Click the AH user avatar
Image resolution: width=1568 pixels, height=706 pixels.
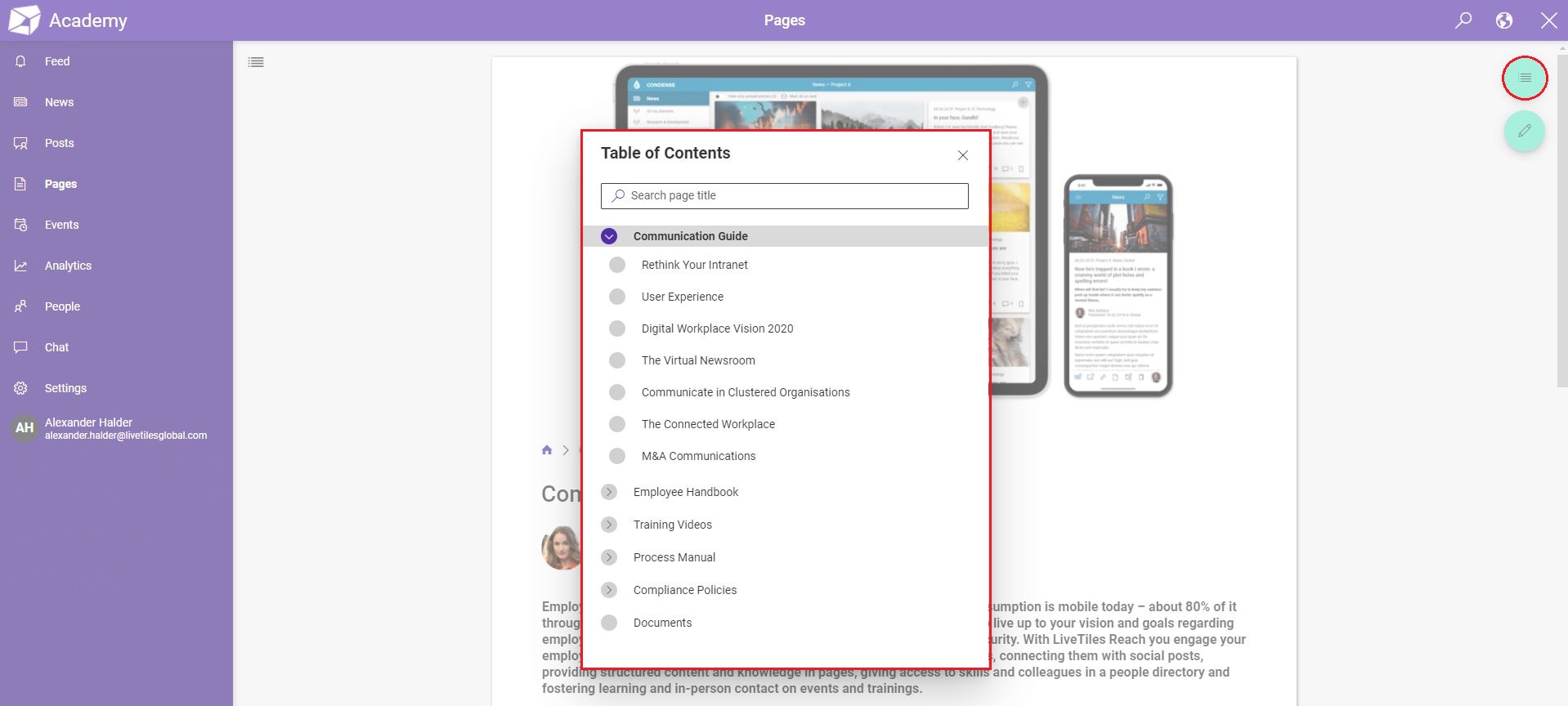click(25, 427)
